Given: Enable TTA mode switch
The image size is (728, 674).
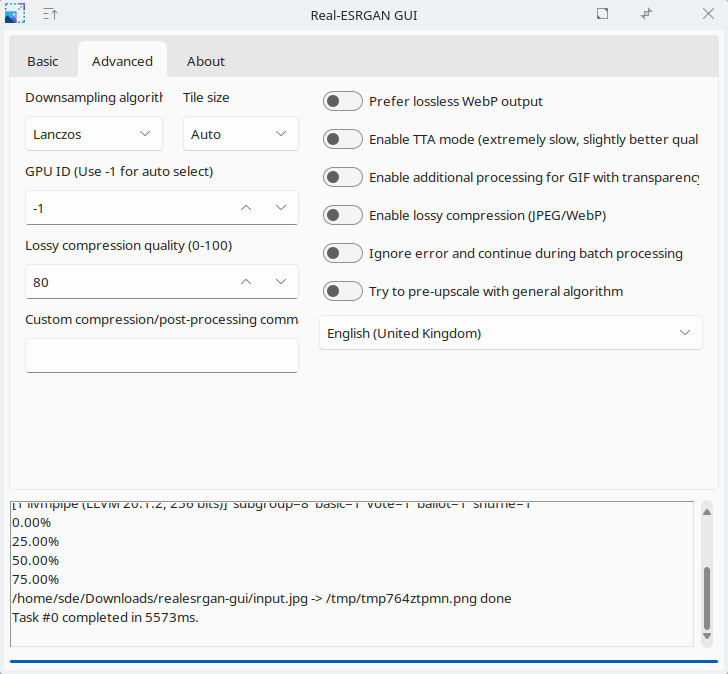Looking at the screenshot, I should coord(343,139).
